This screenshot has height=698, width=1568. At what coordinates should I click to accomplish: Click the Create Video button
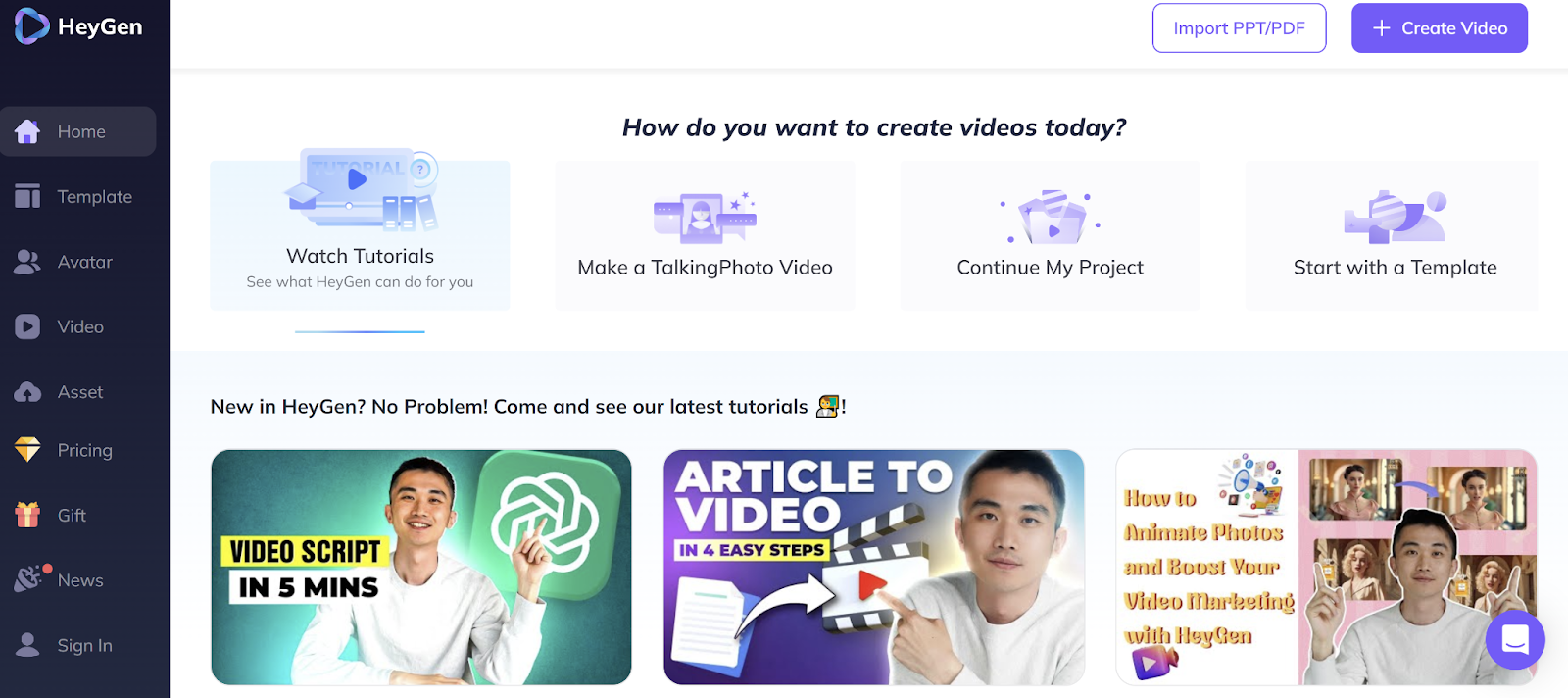tap(1439, 28)
